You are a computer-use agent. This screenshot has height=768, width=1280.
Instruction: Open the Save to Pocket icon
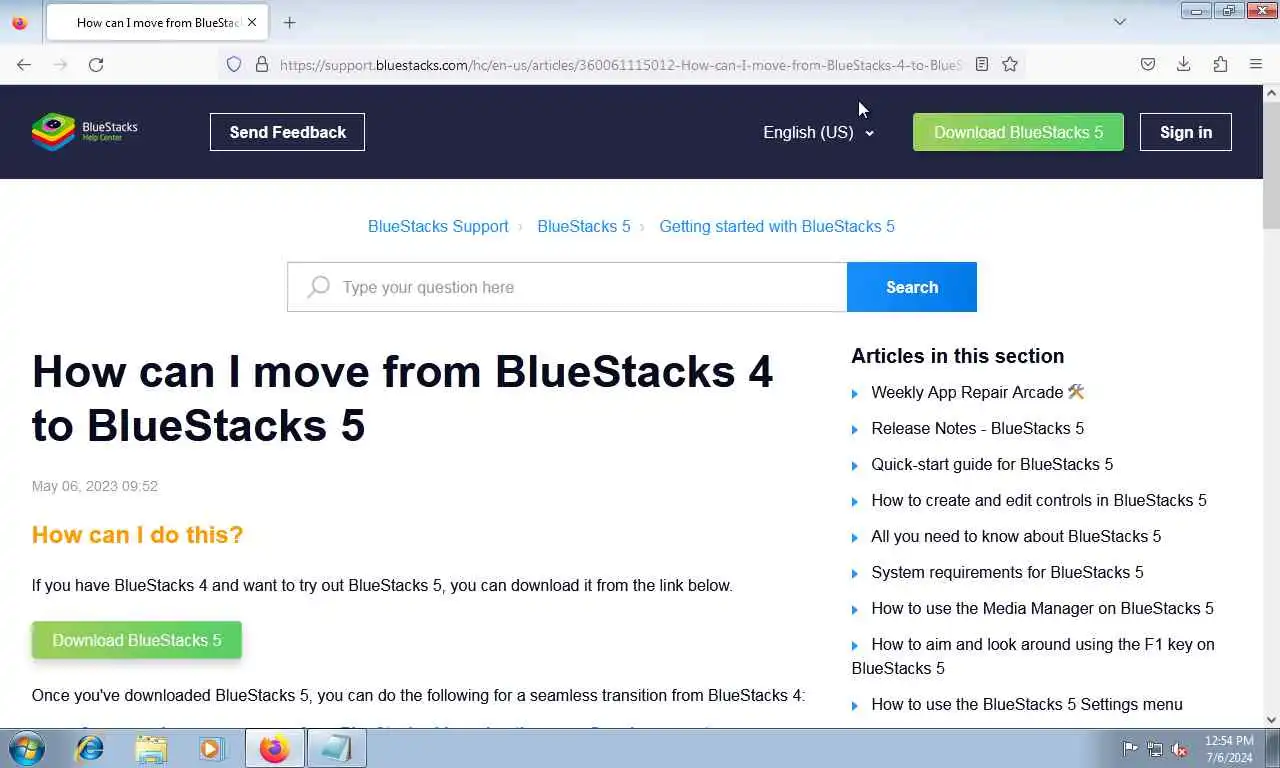(x=1148, y=64)
